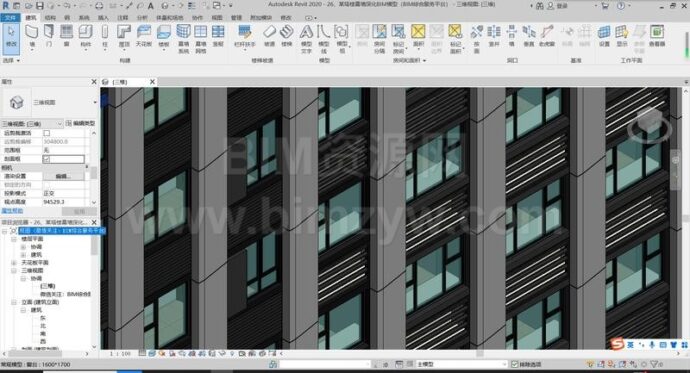This screenshot has height=373, width=690.
Task: Toggle the 剖面框 section box checkbox
Action: [x=47, y=159]
